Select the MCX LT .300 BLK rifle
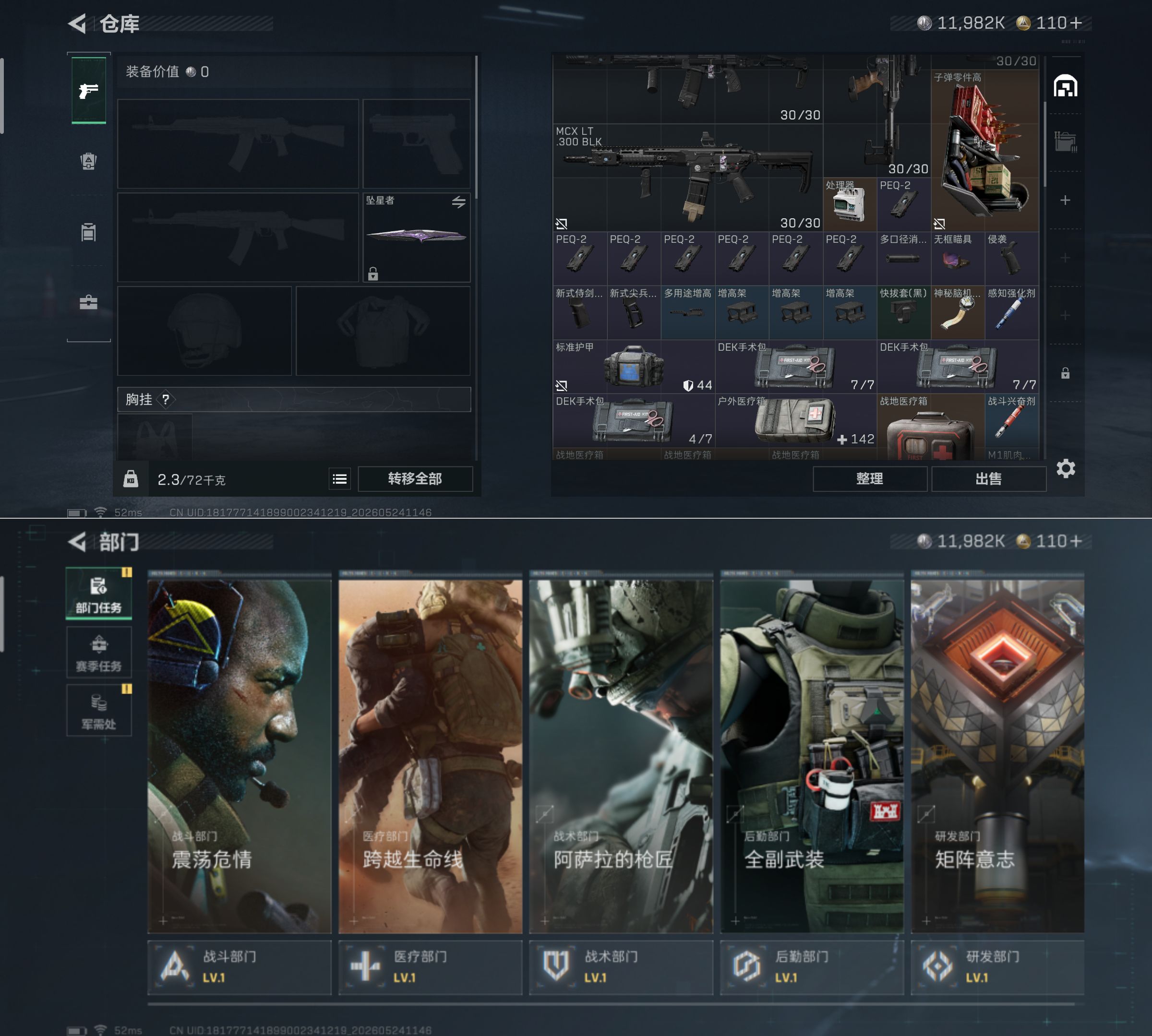This screenshot has width=1152, height=1036. 688,178
